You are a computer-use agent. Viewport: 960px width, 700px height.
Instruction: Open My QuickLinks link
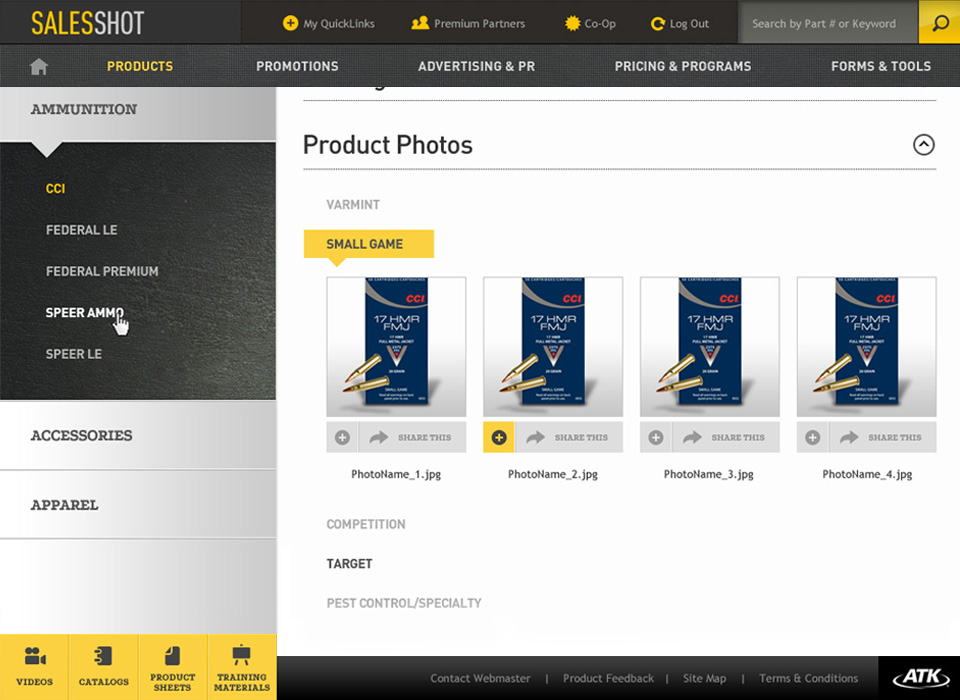click(339, 24)
